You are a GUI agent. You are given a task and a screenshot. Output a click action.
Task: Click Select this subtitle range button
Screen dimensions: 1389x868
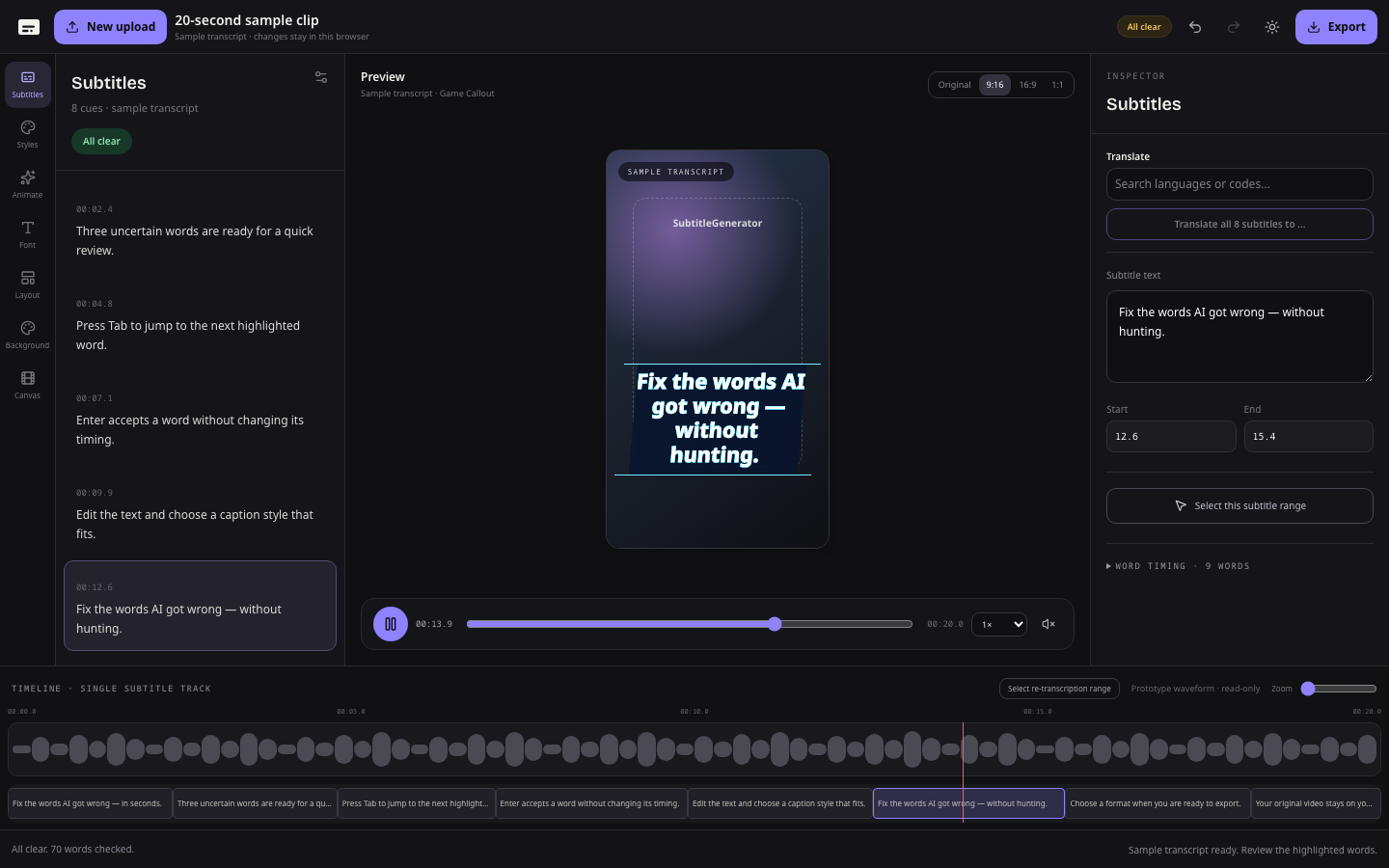coord(1239,505)
